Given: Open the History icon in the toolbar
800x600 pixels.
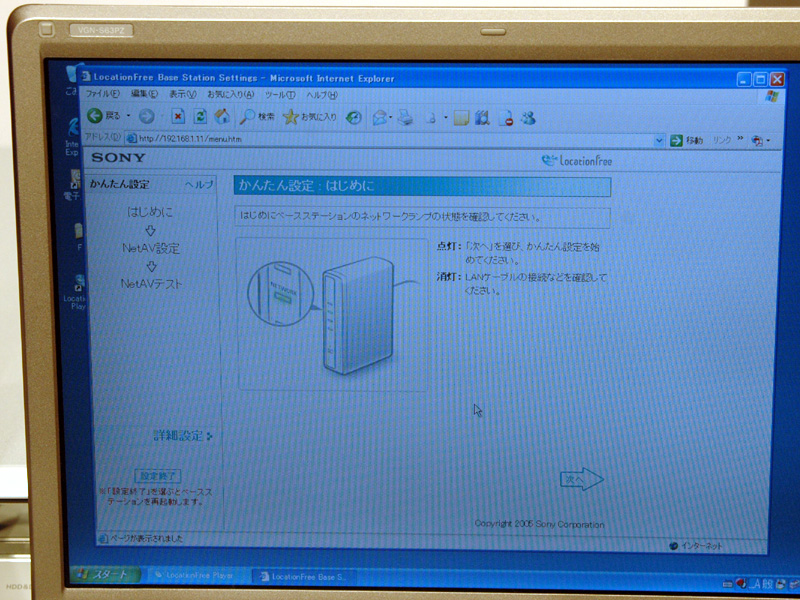Looking at the screenshot, I should [x=354, y=118].
